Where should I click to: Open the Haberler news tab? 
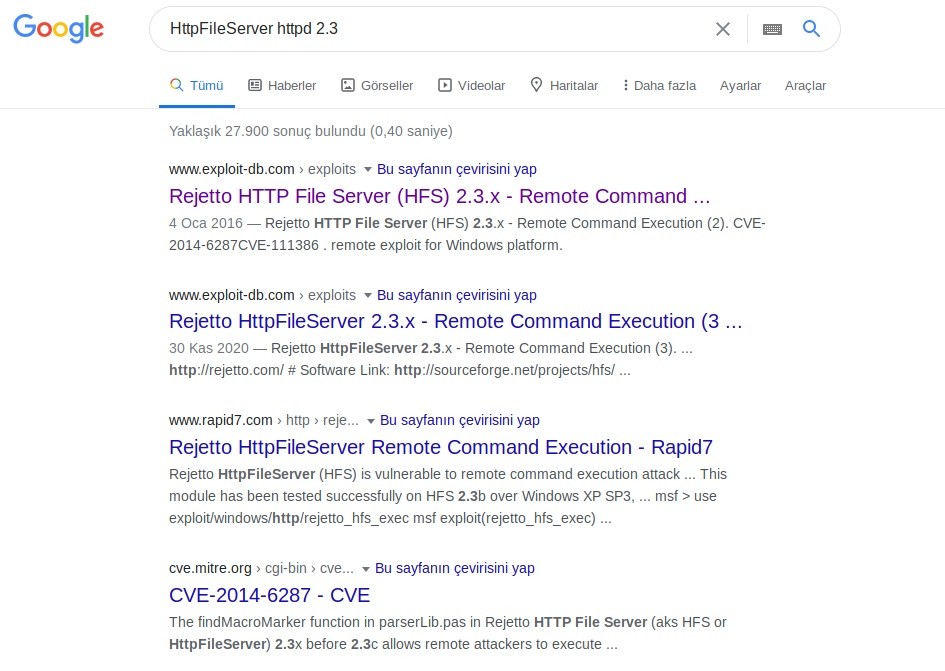pos(282,85)
